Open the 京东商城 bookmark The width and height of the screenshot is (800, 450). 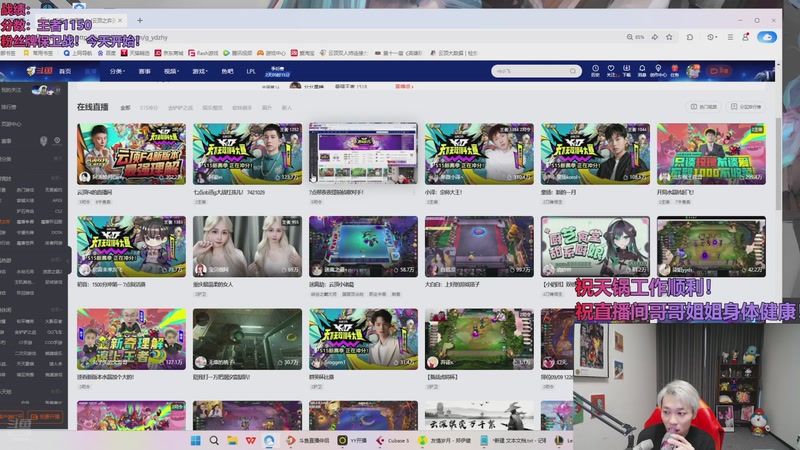click(x=169, y=53)
